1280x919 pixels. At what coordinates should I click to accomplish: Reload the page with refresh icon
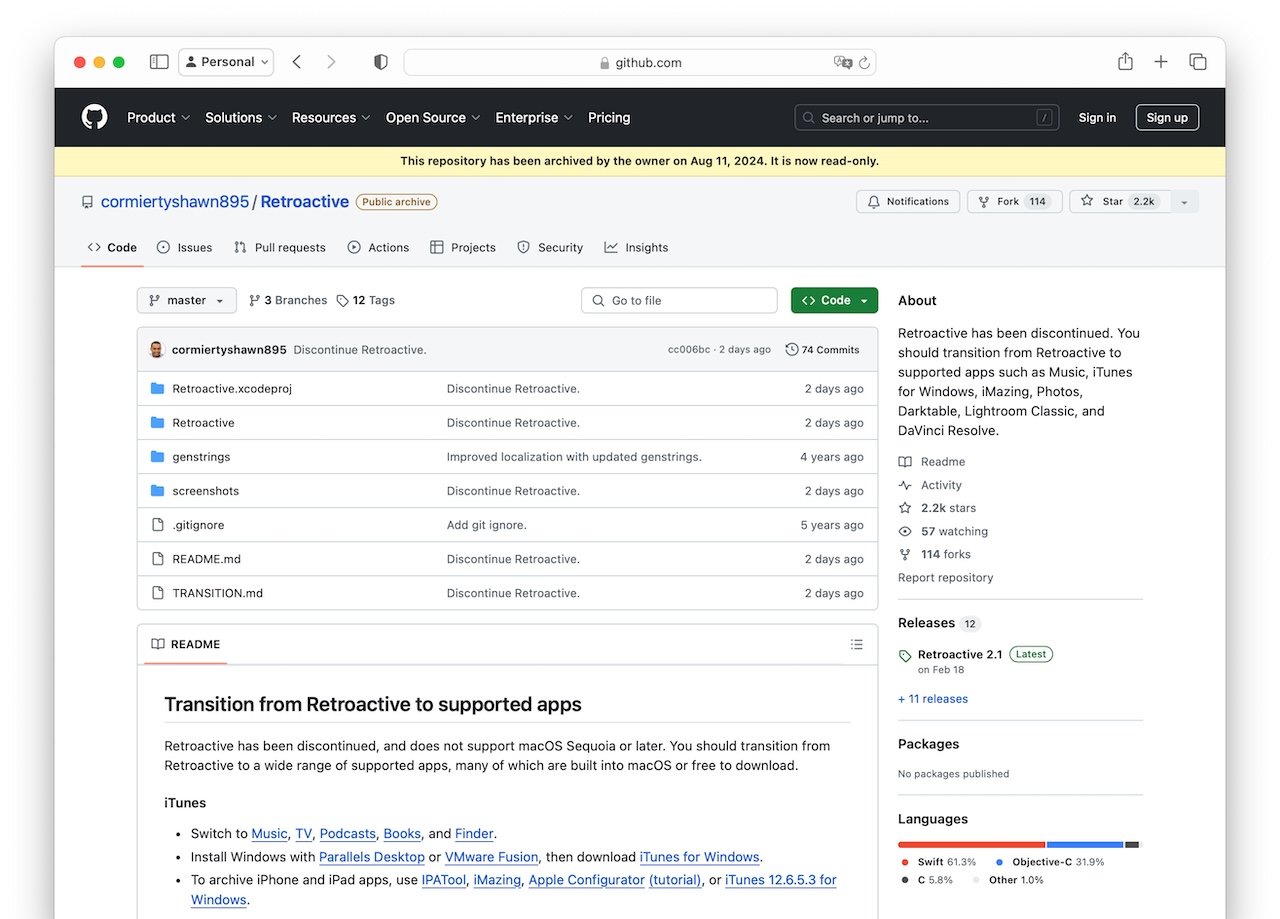[865, 62]
